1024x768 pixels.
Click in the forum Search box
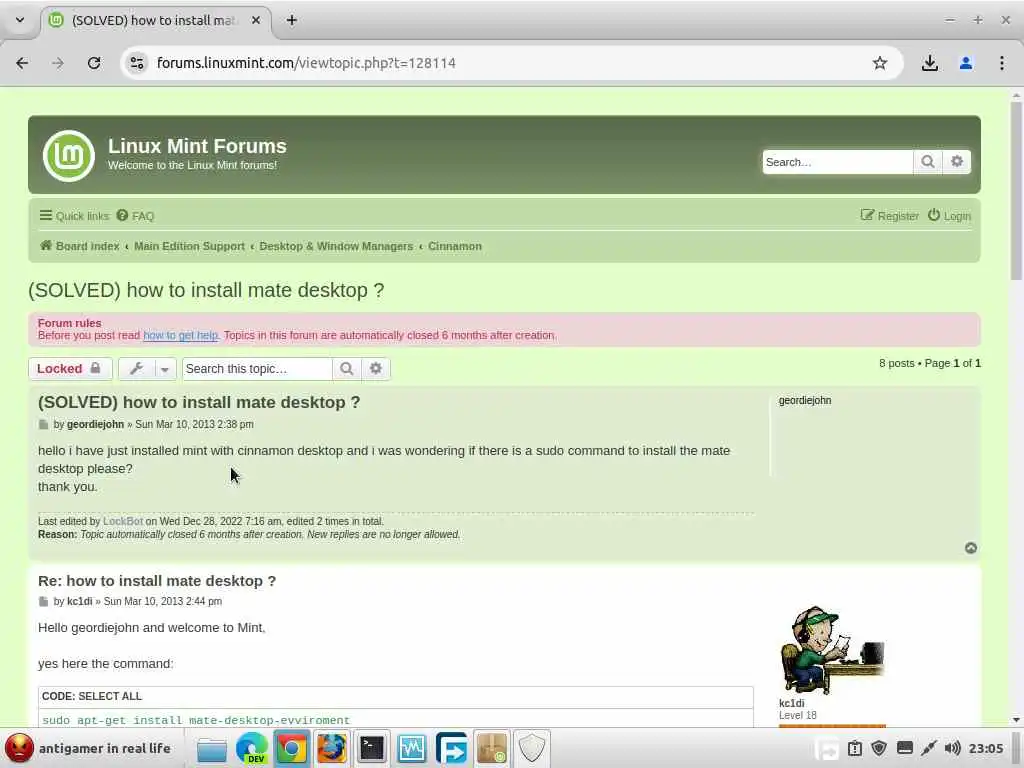[x=837, y=162]
